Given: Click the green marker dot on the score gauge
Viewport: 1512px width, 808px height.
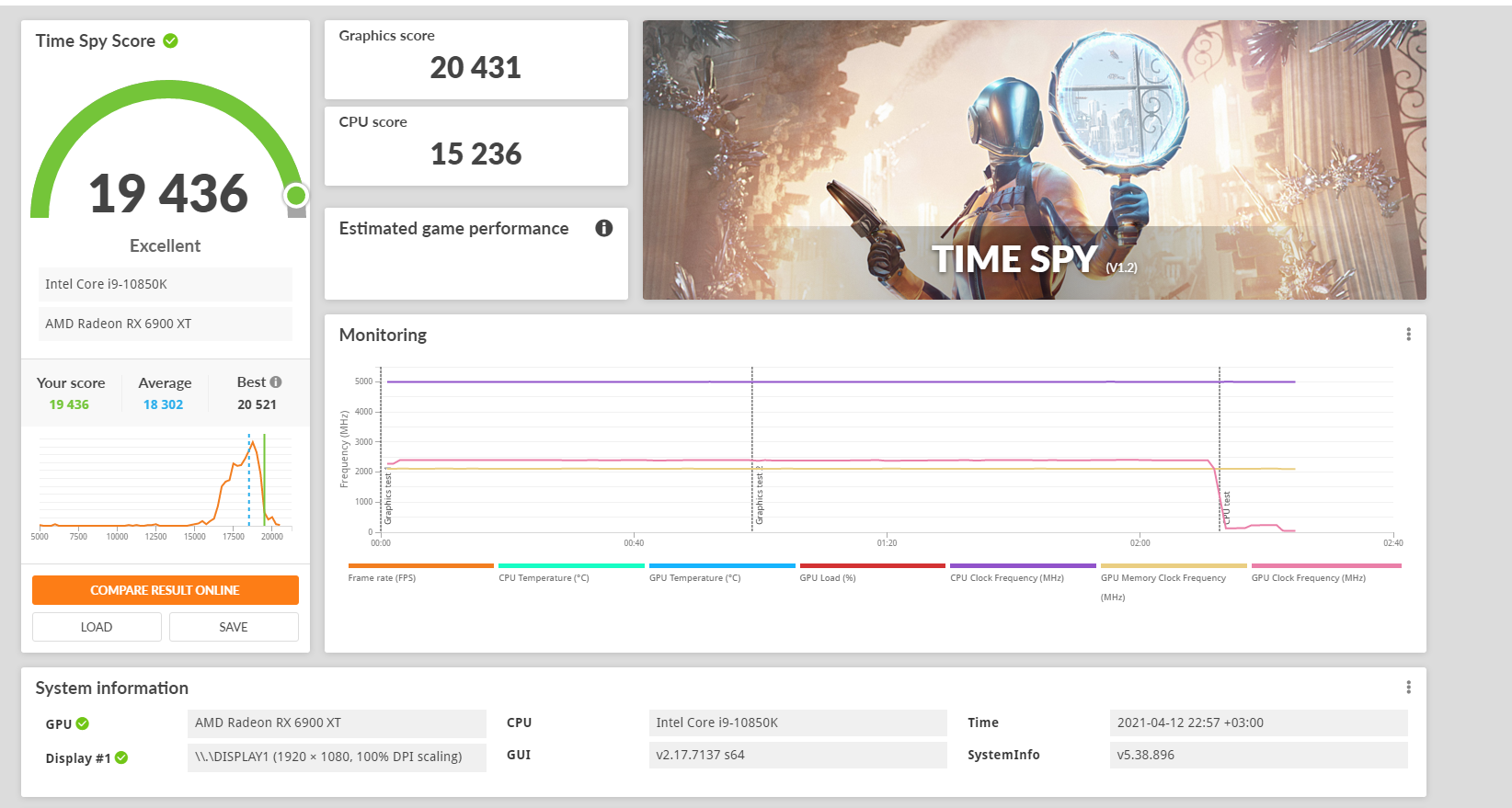Looking at the screenshot, I should (x=296, y=195).
